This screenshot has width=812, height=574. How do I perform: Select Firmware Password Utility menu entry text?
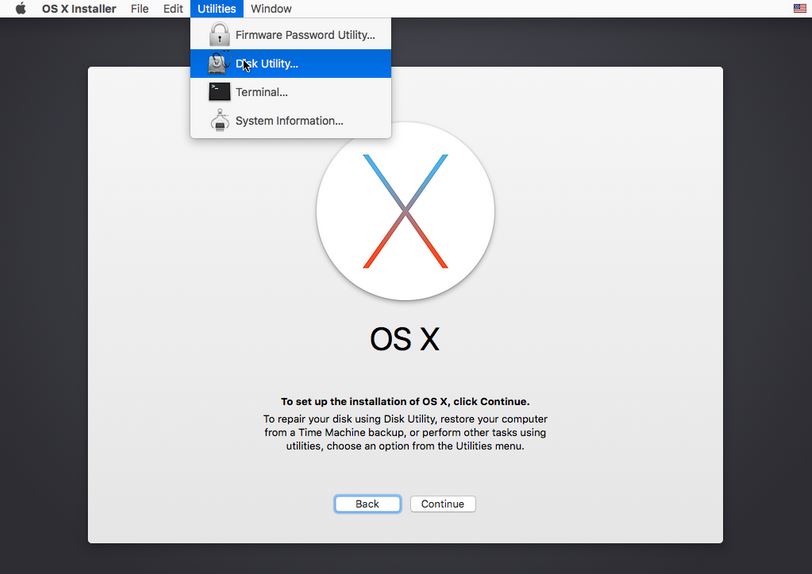point(305,35)
